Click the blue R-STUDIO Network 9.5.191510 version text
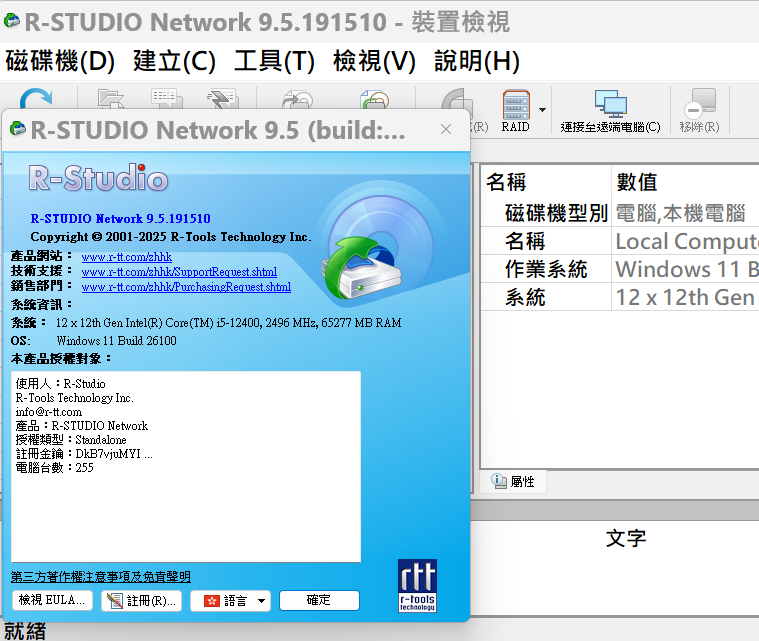 point(121,218)
